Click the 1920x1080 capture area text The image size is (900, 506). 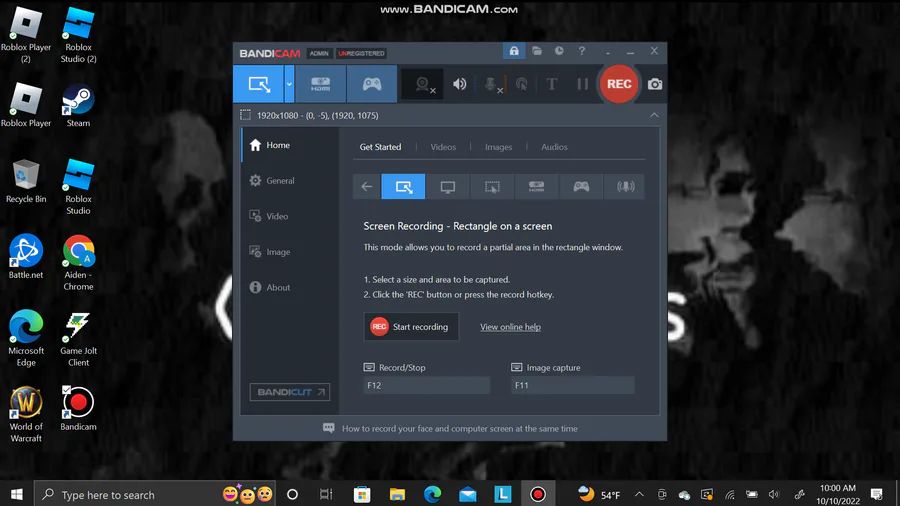pyautogui.click(x=317, y=115)
